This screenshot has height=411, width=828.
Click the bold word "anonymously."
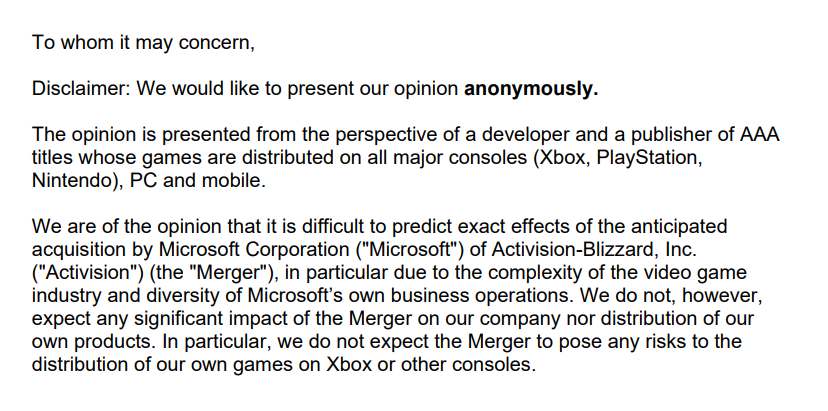point(531,90)
